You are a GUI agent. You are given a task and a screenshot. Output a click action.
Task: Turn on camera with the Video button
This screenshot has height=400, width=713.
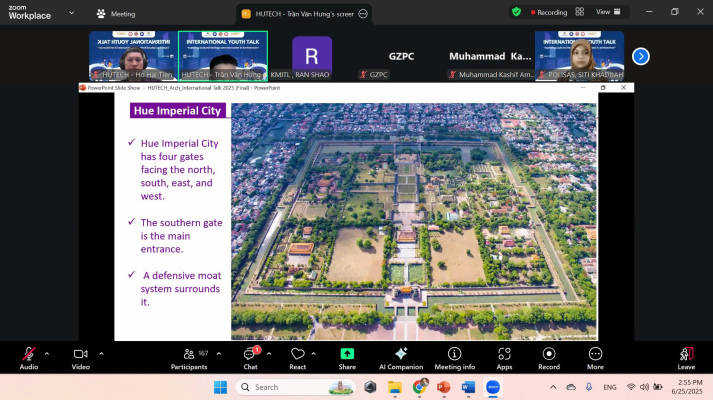tap(81, 355)
